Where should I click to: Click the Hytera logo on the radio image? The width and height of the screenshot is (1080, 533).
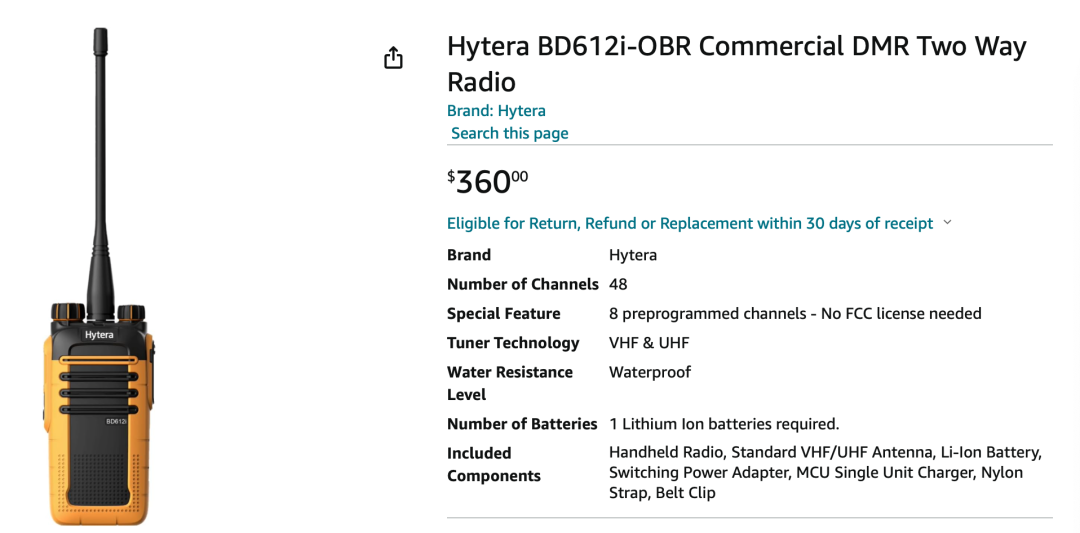[99, 335]
